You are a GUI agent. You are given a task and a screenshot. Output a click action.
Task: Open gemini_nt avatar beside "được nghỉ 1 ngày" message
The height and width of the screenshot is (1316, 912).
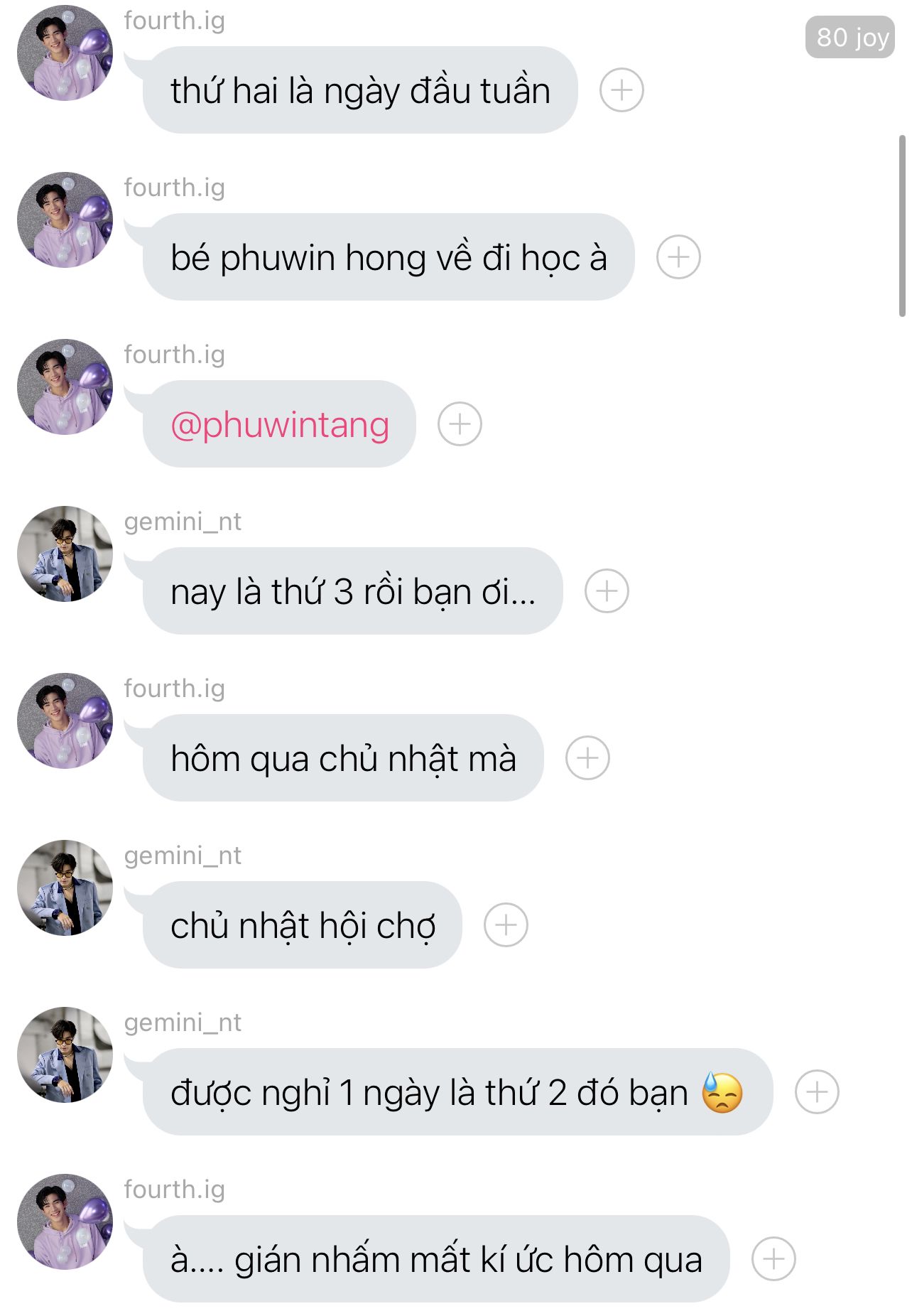[x=65, y=1055]
